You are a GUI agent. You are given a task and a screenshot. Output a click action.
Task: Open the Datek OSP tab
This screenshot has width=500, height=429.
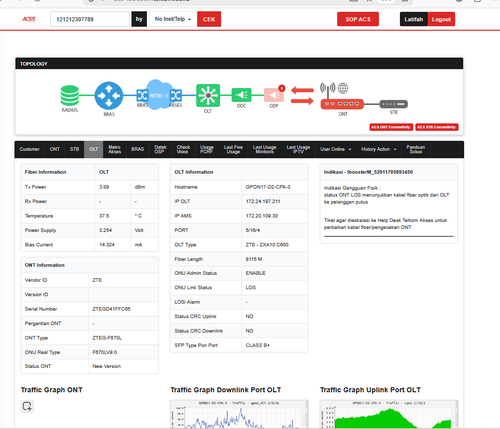pos(160,149)
